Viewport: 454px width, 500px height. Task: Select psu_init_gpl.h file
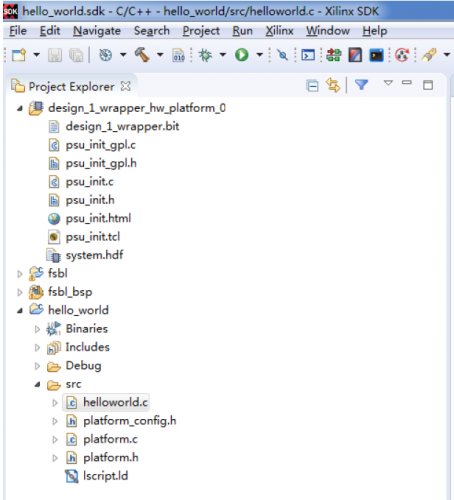click(x=101, y=163)
